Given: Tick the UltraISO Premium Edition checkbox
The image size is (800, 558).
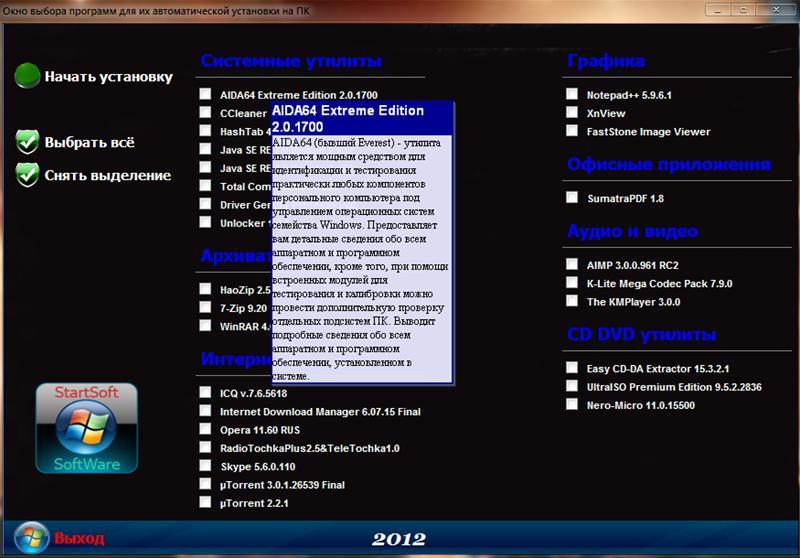Looking at the screenshot, I should point(572,386).
